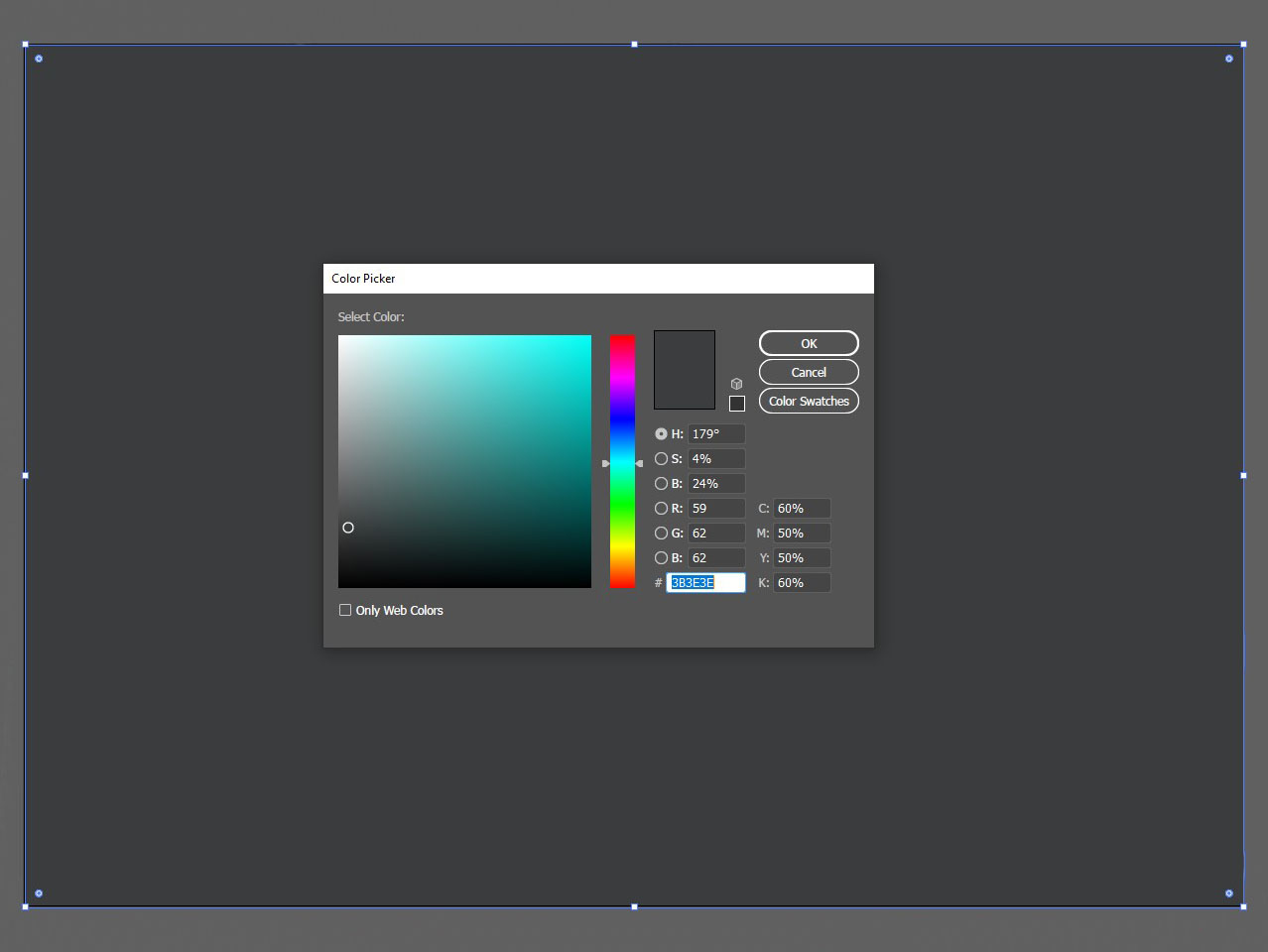Click the saturation field showing 4%
The width and height of the screenshot is (1268, 952).
click(x=716, y=459)
